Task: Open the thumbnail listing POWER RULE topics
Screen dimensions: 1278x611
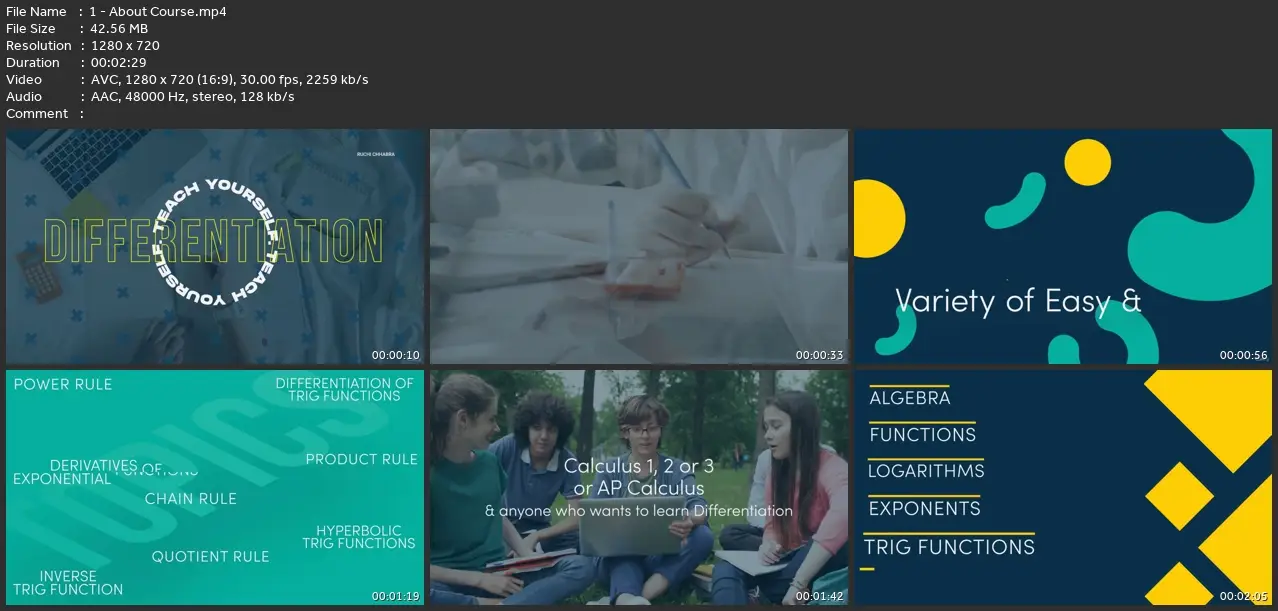Action: click(215, 488)
